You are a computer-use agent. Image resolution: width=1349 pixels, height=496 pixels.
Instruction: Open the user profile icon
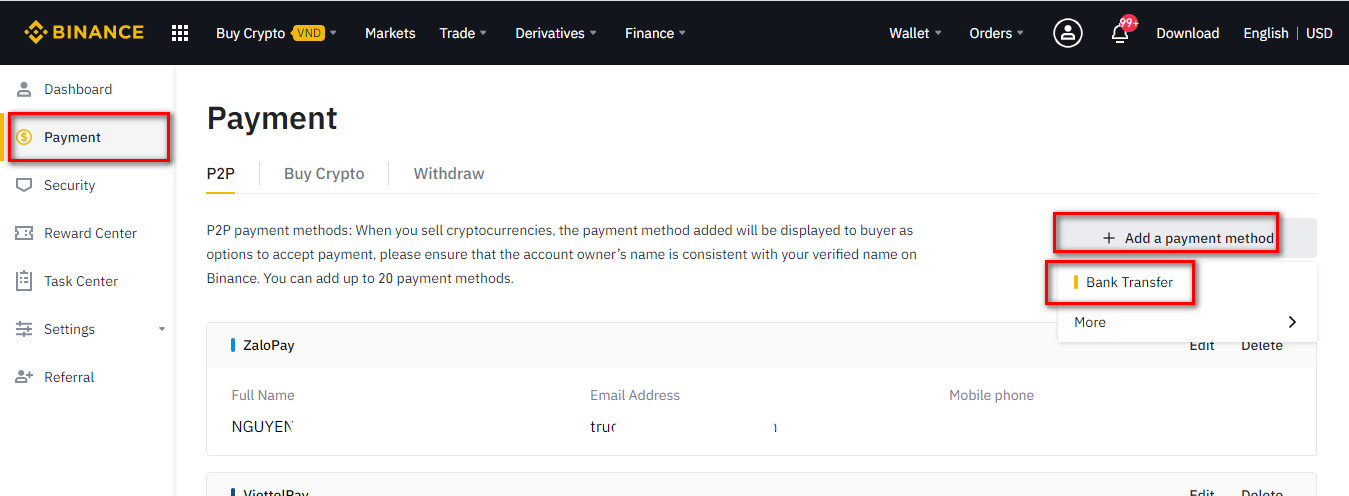click(x=1068, y=33)
